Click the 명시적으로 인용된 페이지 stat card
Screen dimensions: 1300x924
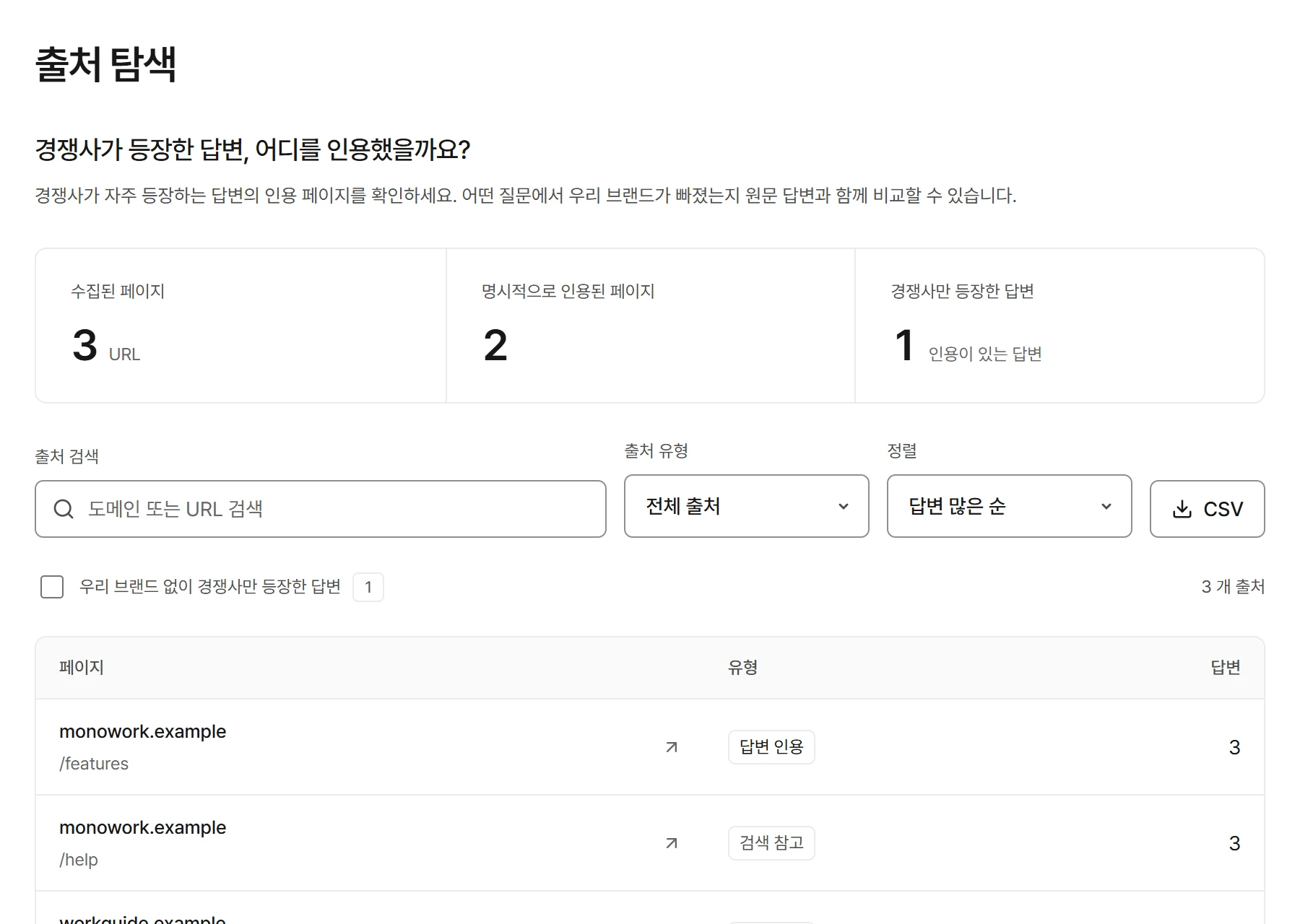point(651,326)
